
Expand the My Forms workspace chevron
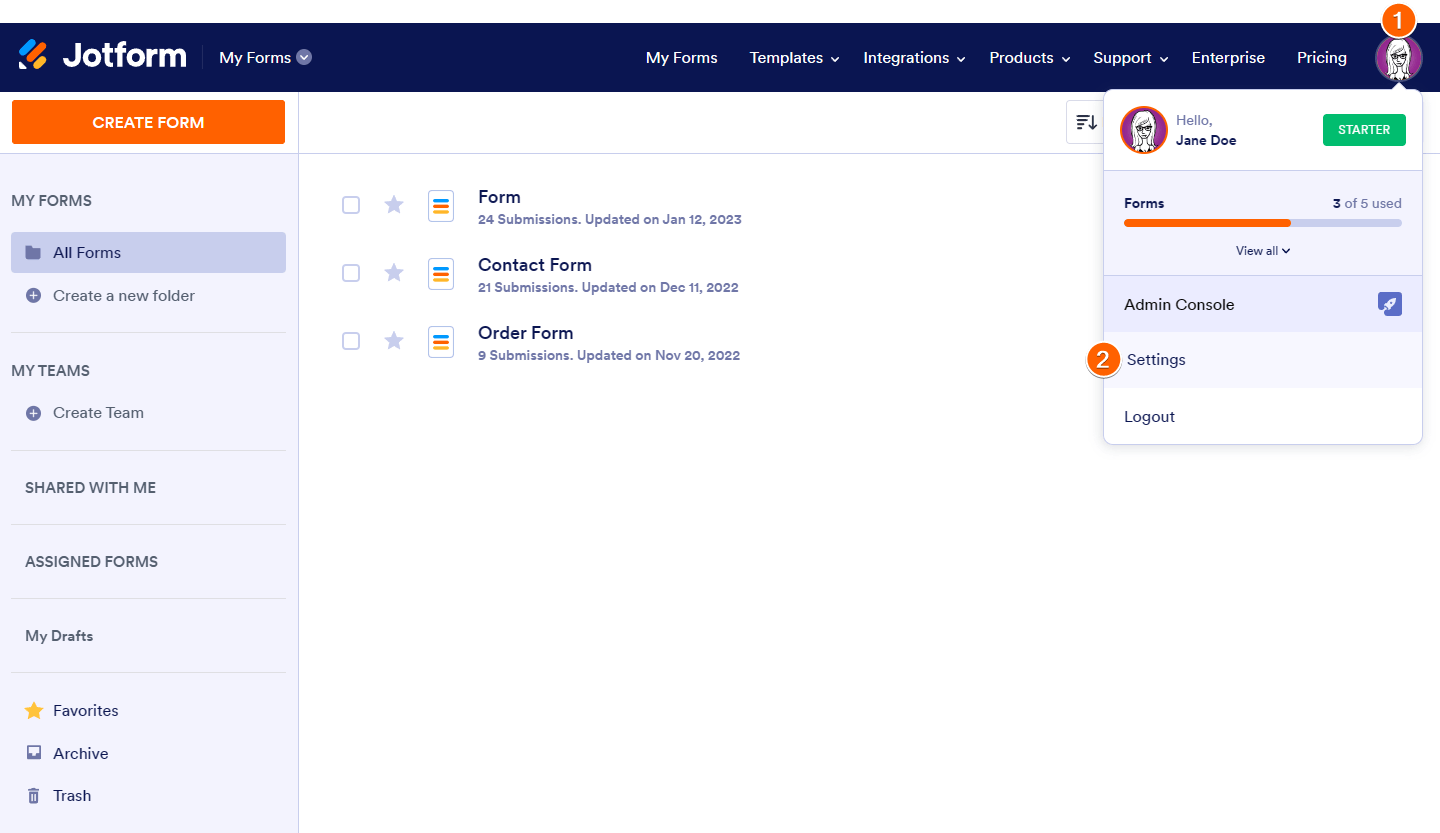[303, 57]
